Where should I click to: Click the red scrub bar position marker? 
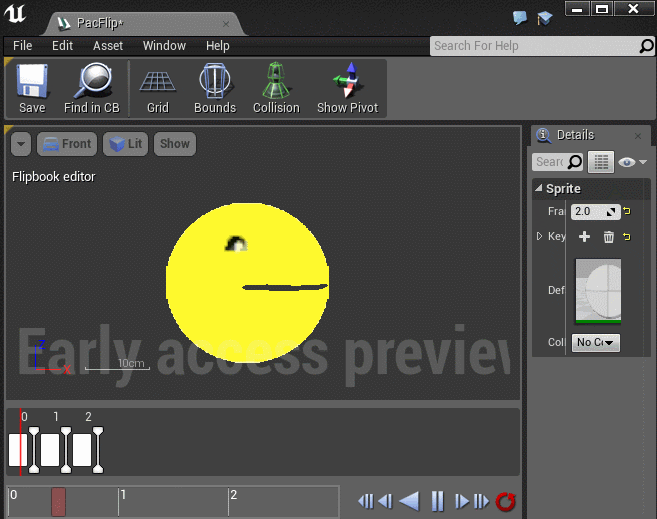pyautogui.click(x=59, y=501)
